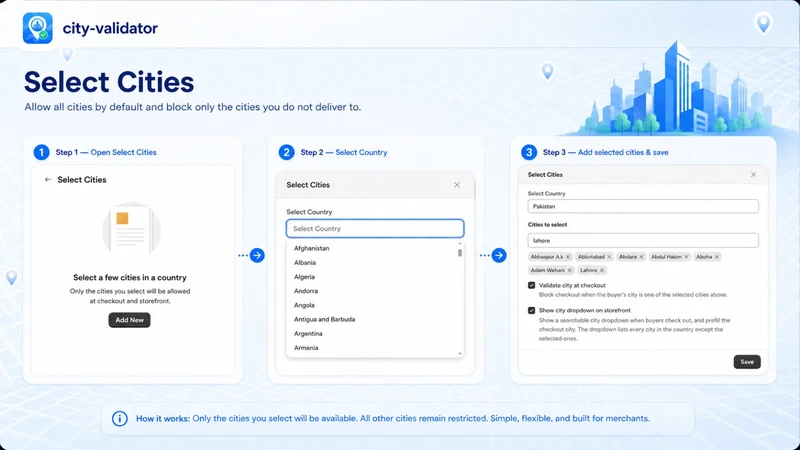Choose Albania from country list
The height and width of the screenshot is (450, 800).
[x=305, y=263]
